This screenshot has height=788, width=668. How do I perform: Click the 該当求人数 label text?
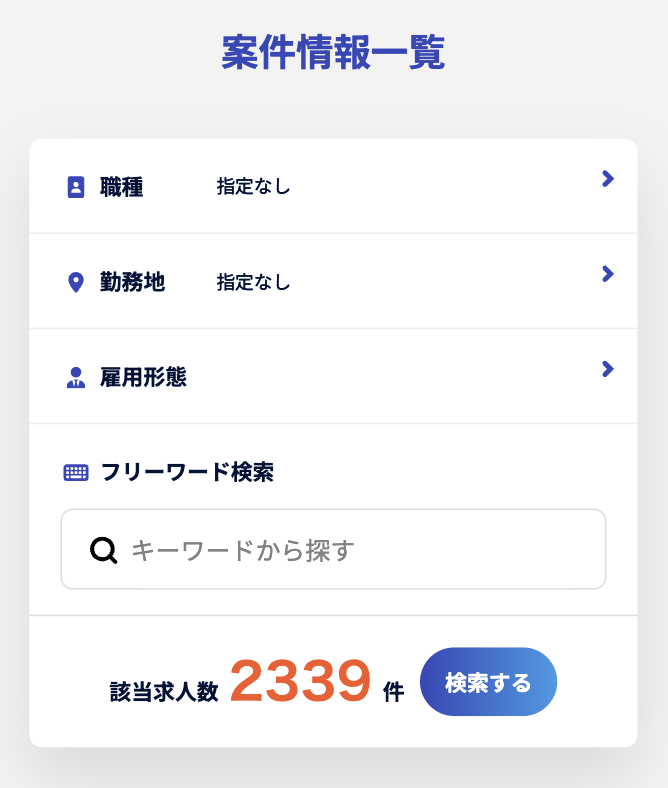pyautogui.click(x=164, y=691)
